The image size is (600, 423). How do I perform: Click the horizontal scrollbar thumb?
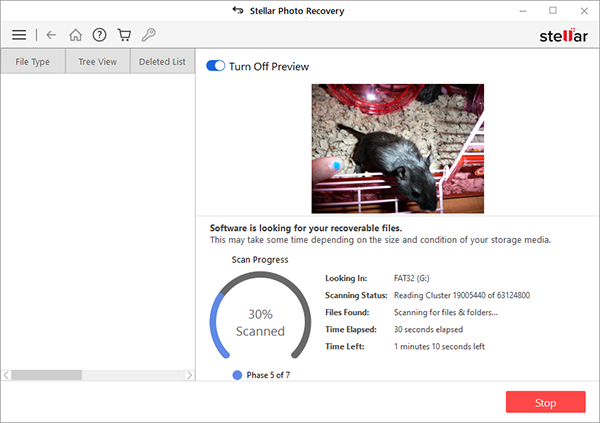tap(46, 375)
